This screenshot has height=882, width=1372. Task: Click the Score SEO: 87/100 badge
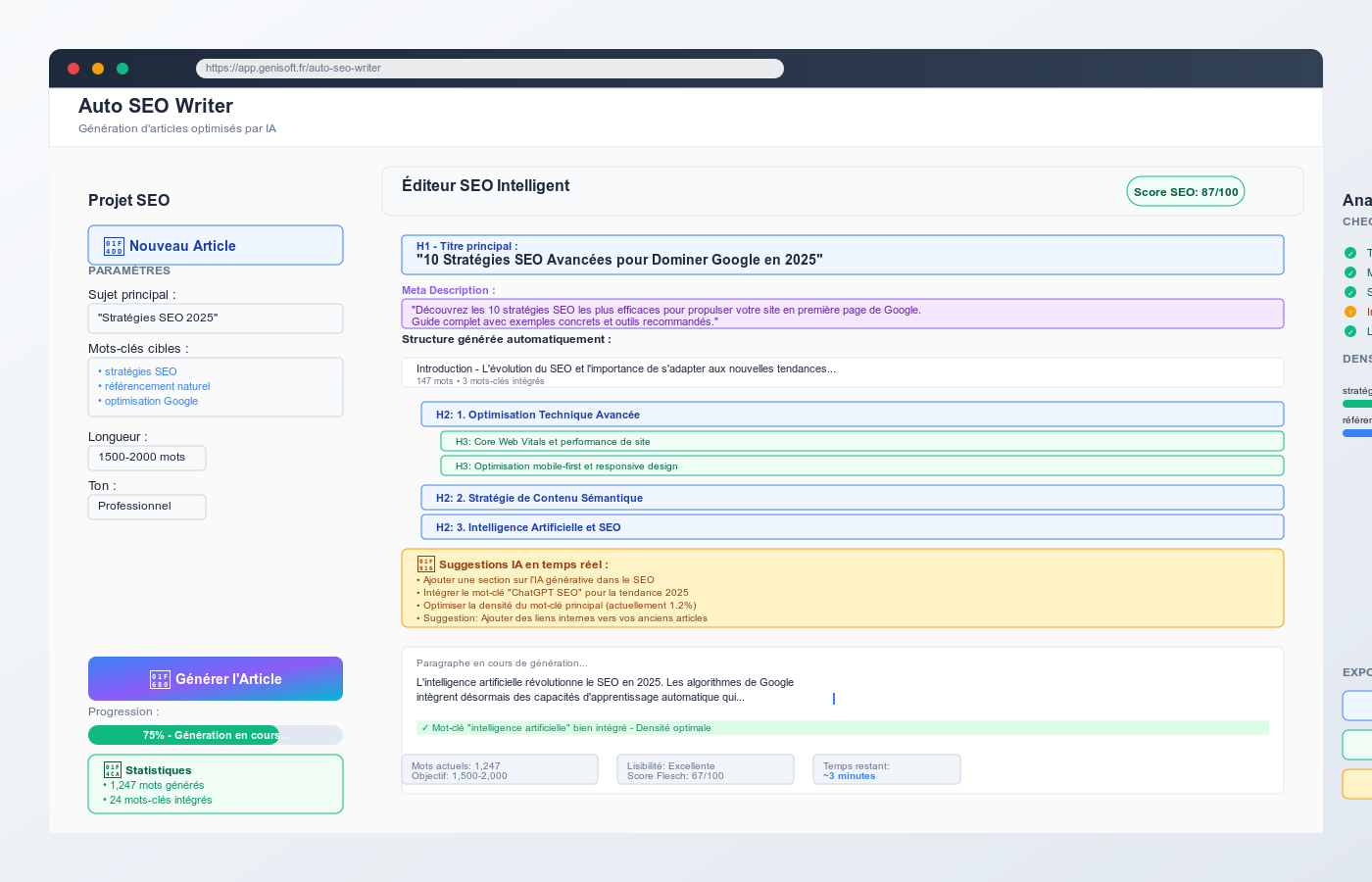pyautogui.click(x=1186, y=192)
